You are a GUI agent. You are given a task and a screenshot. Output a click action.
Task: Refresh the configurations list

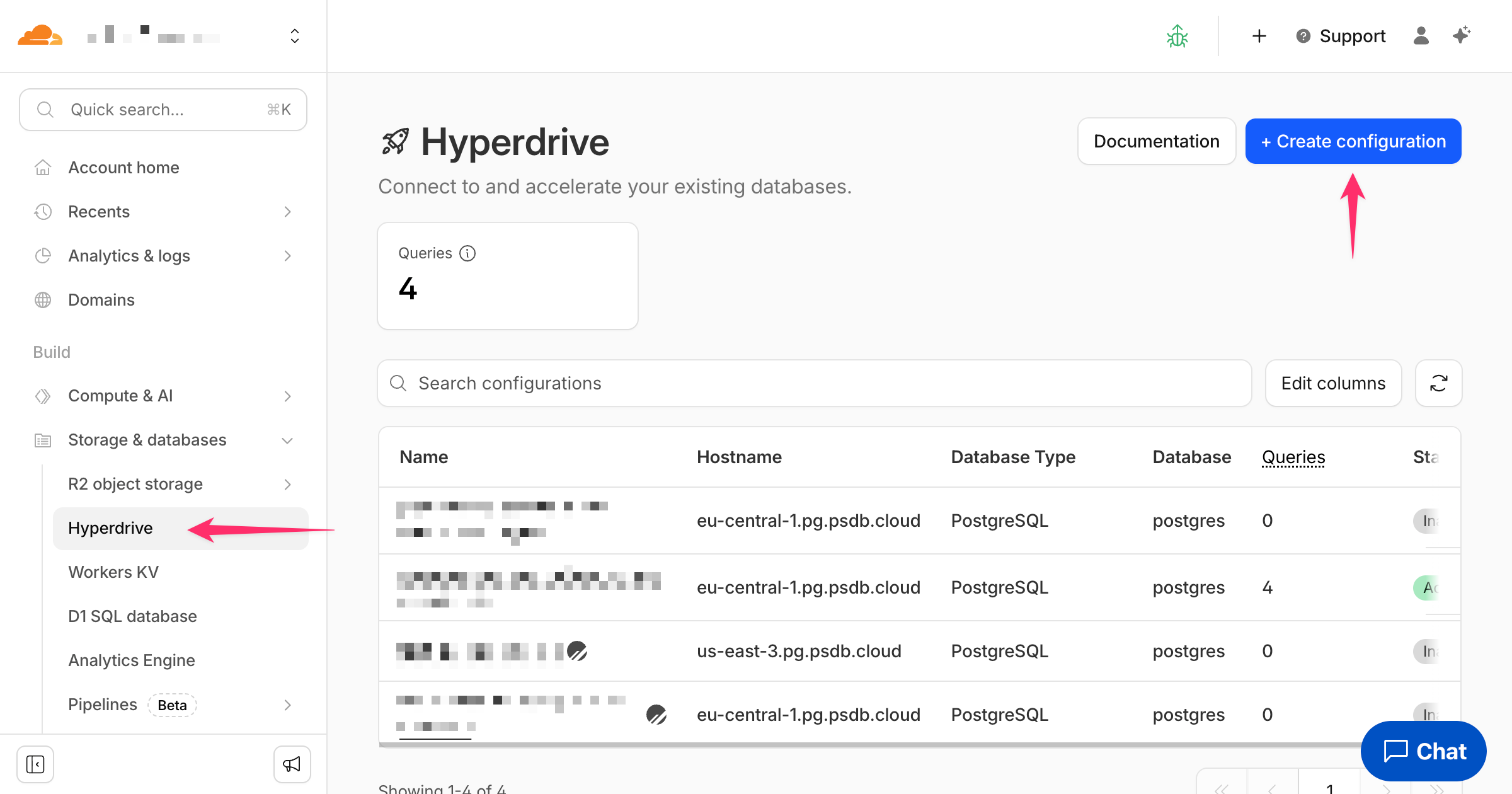pos(1438,383)
